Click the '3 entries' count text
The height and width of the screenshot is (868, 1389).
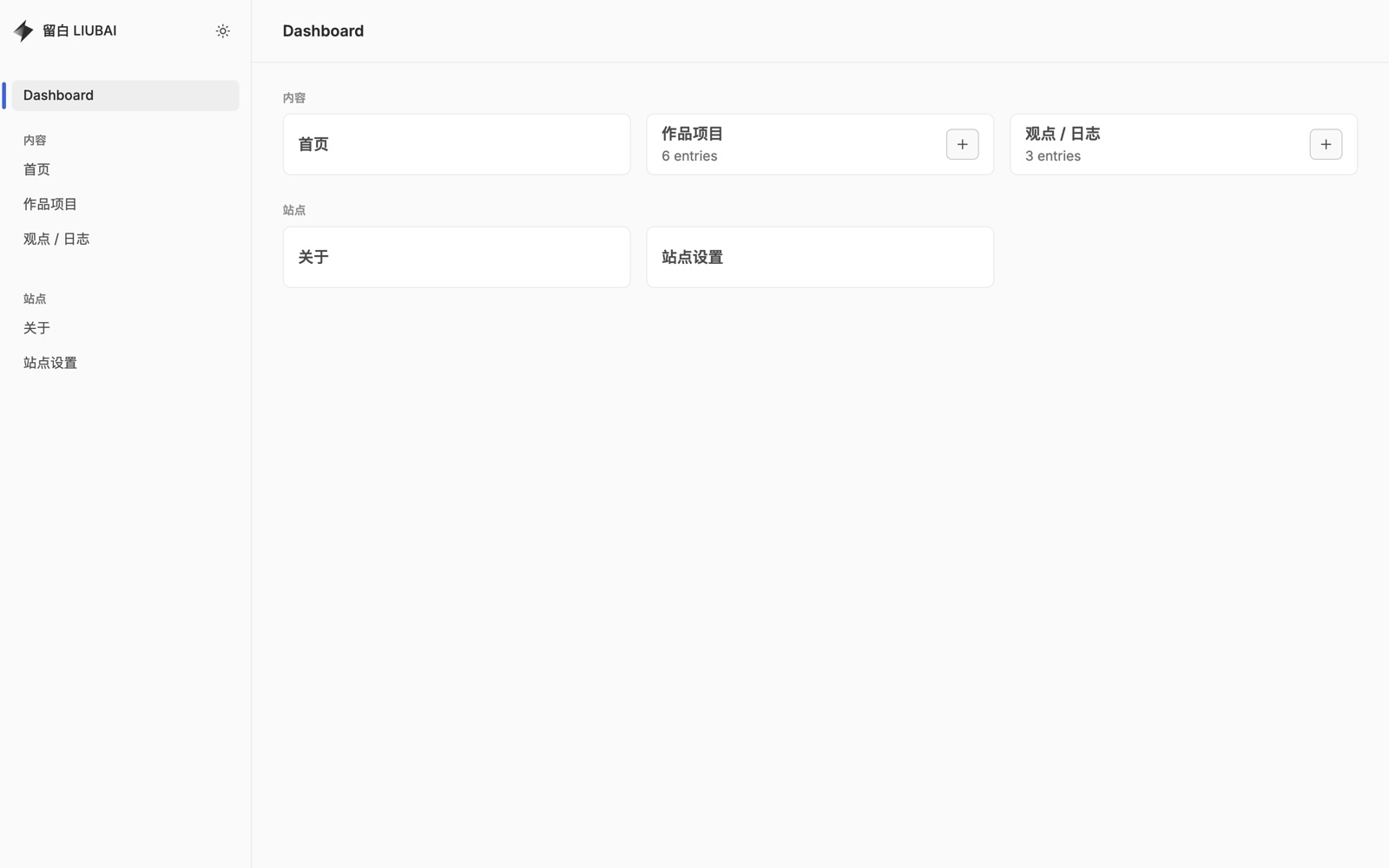[1053, 156]
